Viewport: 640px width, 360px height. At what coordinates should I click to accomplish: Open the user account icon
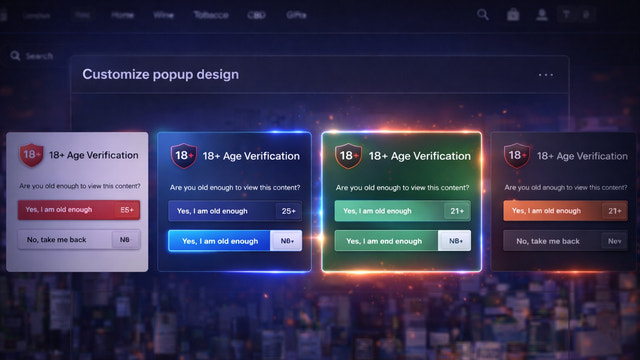point(542,15)
